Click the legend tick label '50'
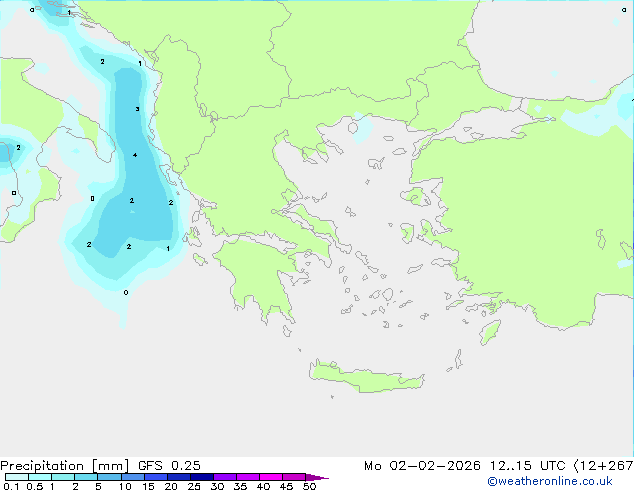The height and width of the screenshot is (490, 634). click(309, 486)
